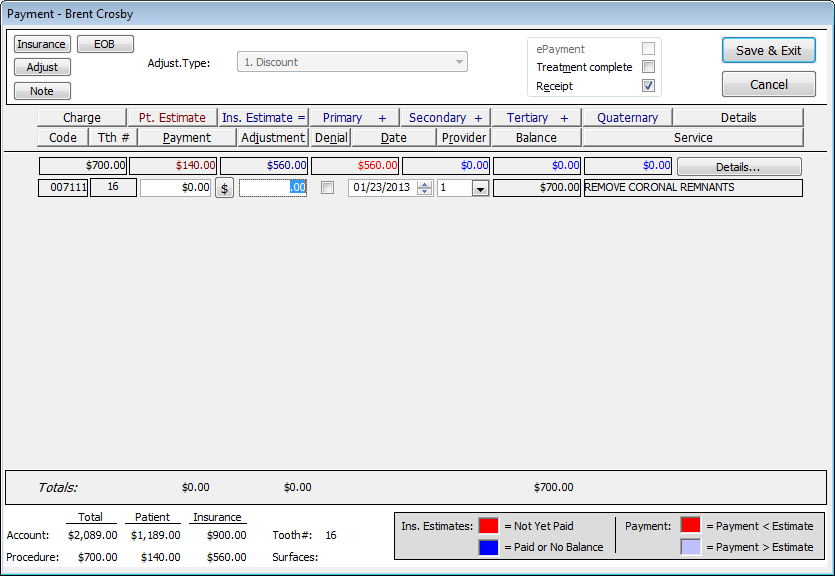Select the procedure code 007111 cell
835x576 pixels.
click(x=63, y=187)
